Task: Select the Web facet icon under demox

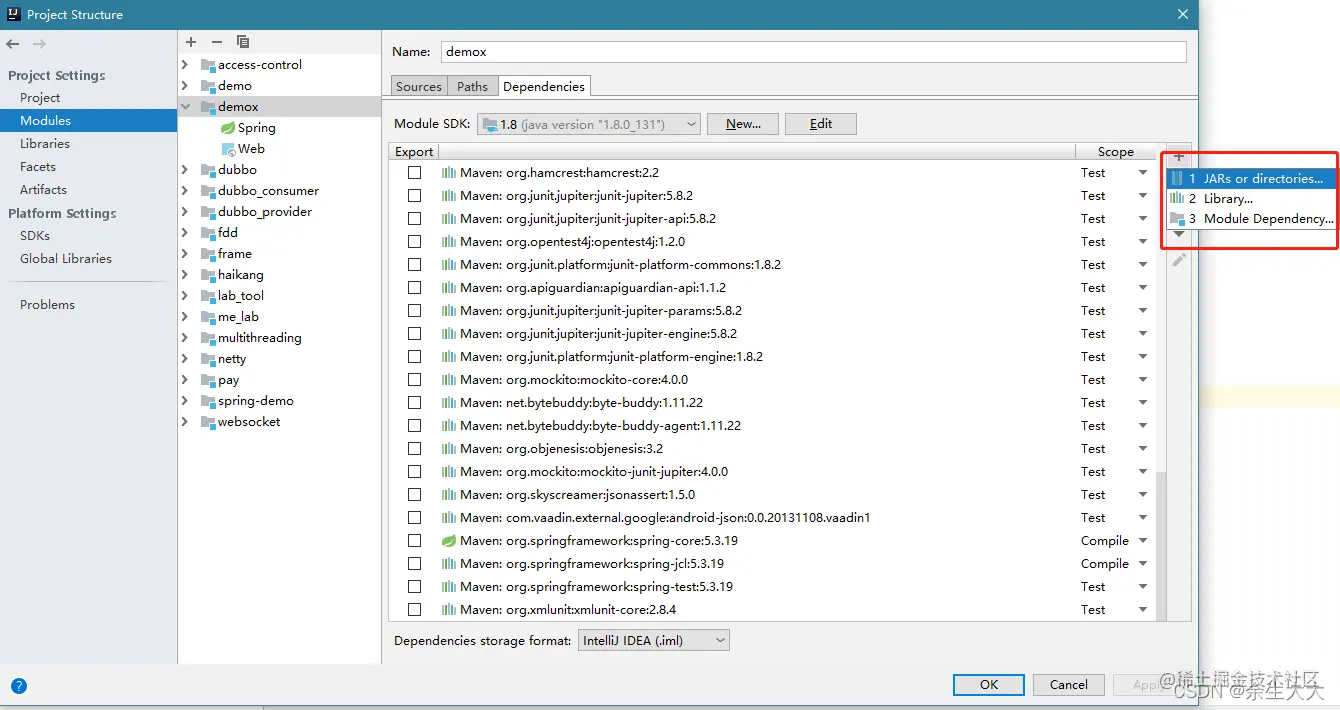Action: pyautogui.click(x=228, y=149)
